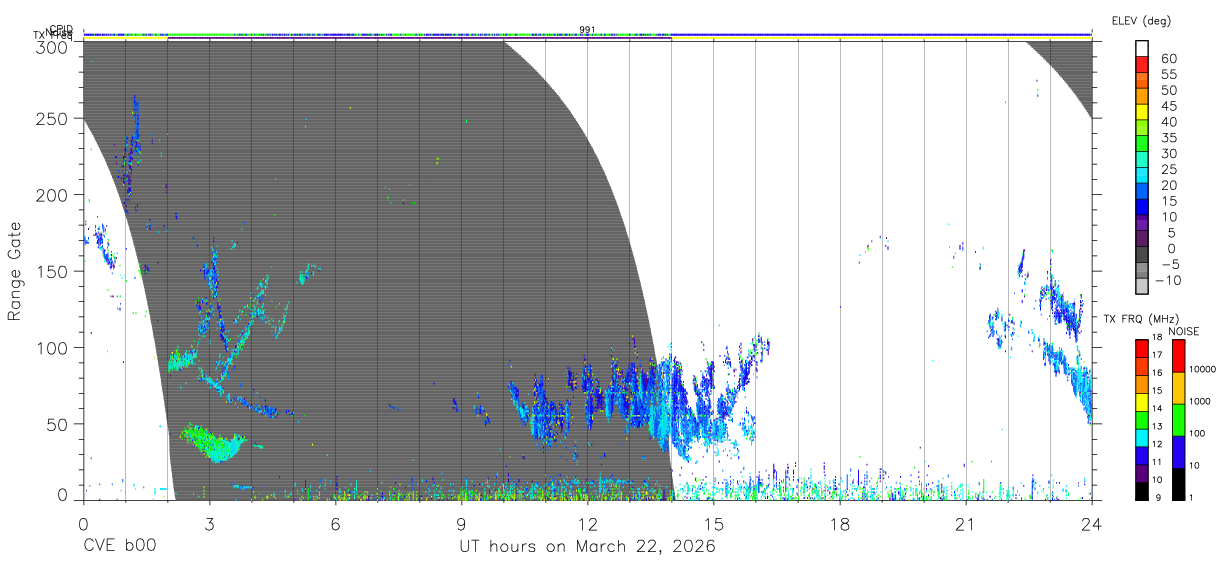Pick the light gray bottom swatch of ELEV bar
Screen dimensions: 1228x567
pos(1142,287)
